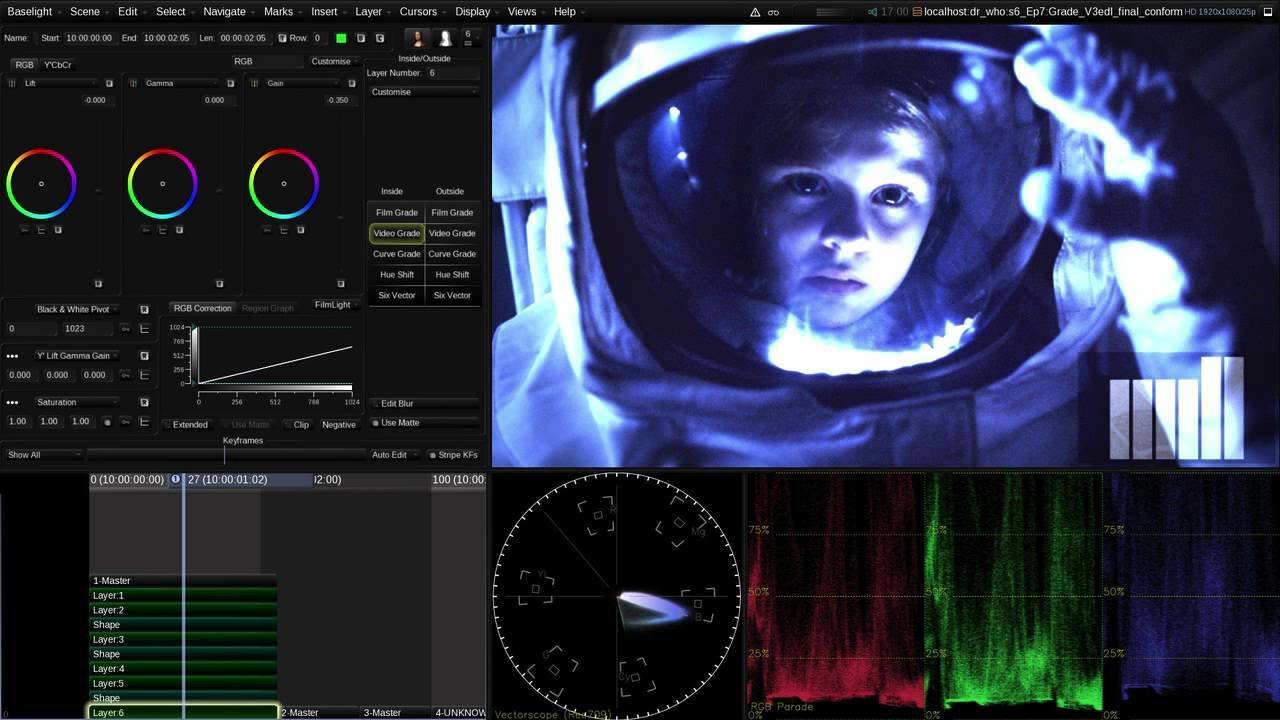Open the Customise dropdown under Layer Number
This screenshot has height=720, width=1280.
click(424, 92)
